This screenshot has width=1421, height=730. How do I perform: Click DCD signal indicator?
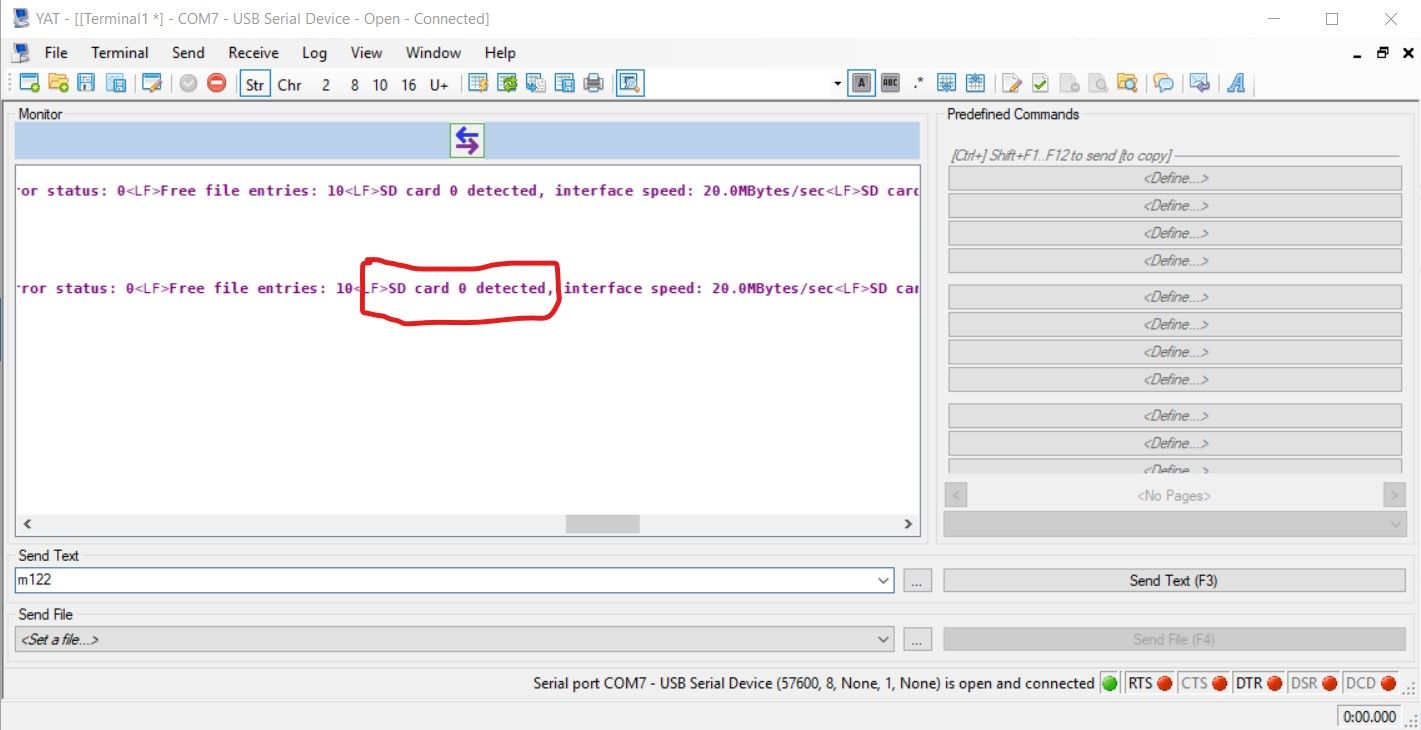click(1370, 684)
